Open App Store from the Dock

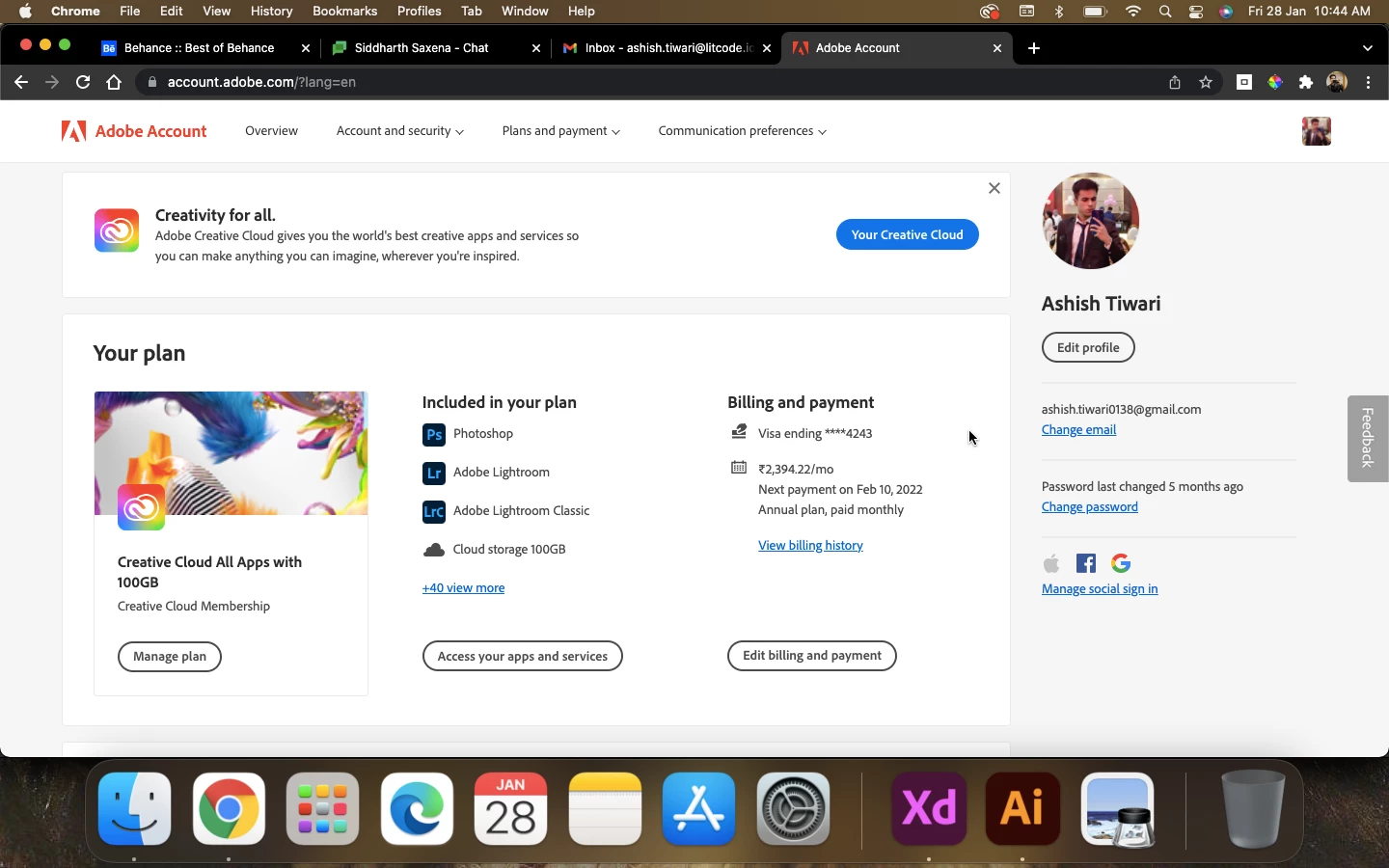(x=699, y=808)
